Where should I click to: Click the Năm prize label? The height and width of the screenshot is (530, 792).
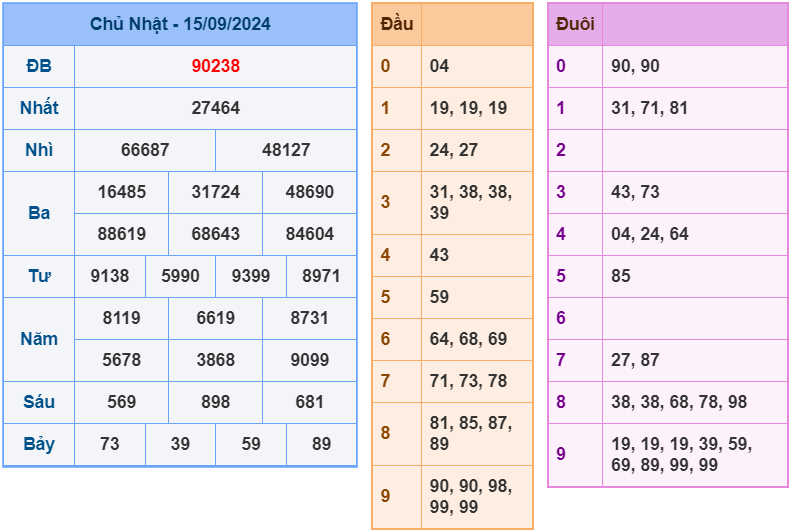click(39, 339)
